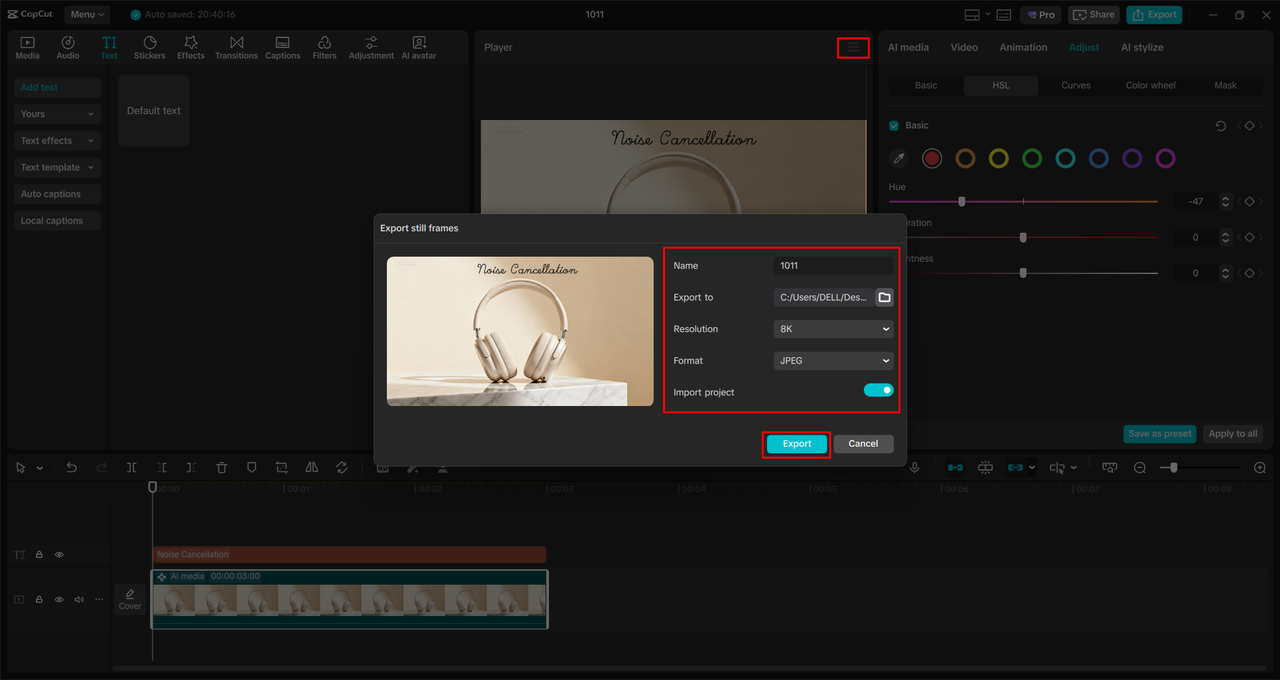Image resolution: width=1280 pixels, height=680 pixels.
Task: Cancel the Export still frames dialog
Action: tap(863, 444)
